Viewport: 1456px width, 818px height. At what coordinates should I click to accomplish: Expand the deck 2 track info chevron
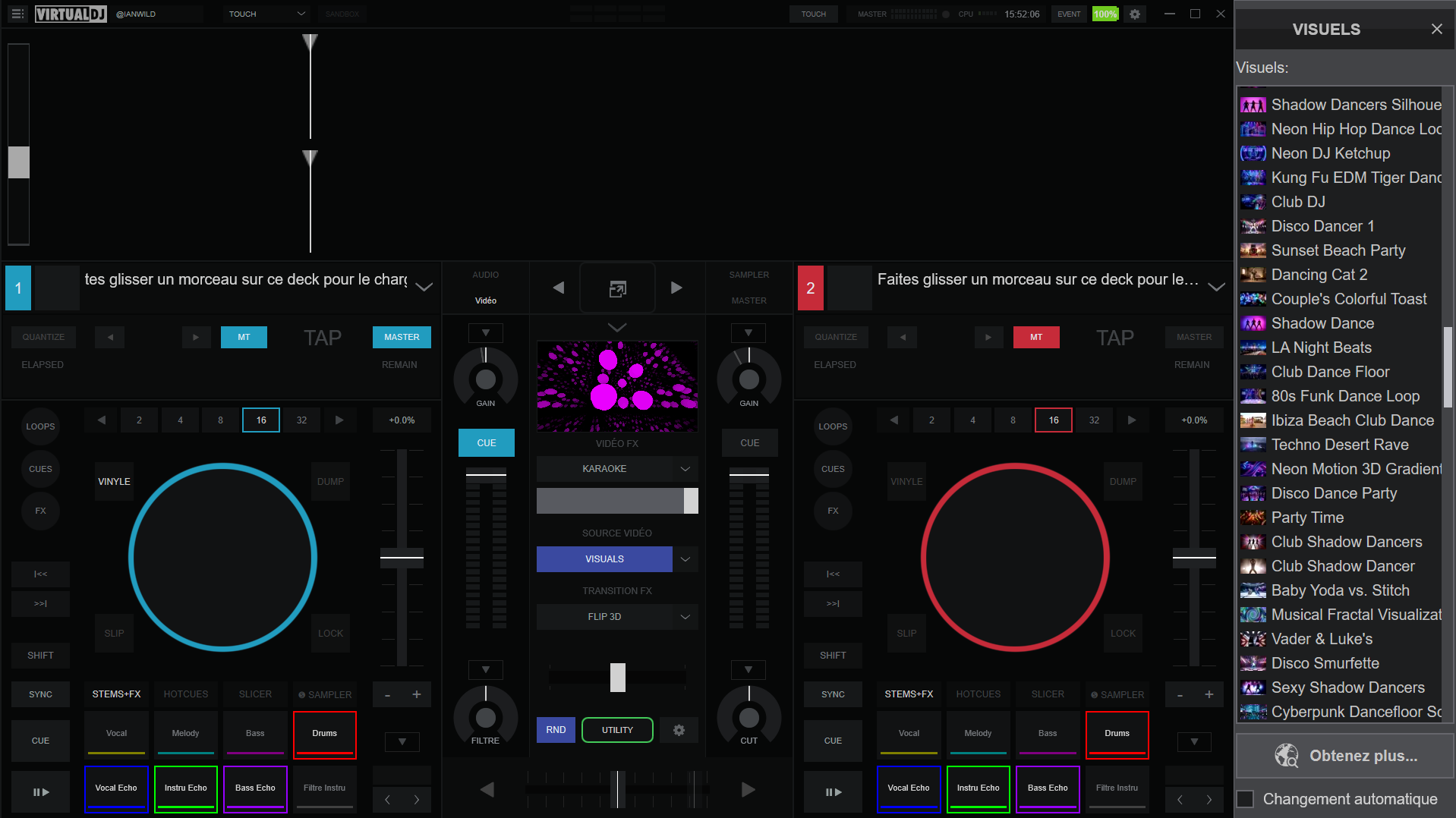tap(1216, 287)
